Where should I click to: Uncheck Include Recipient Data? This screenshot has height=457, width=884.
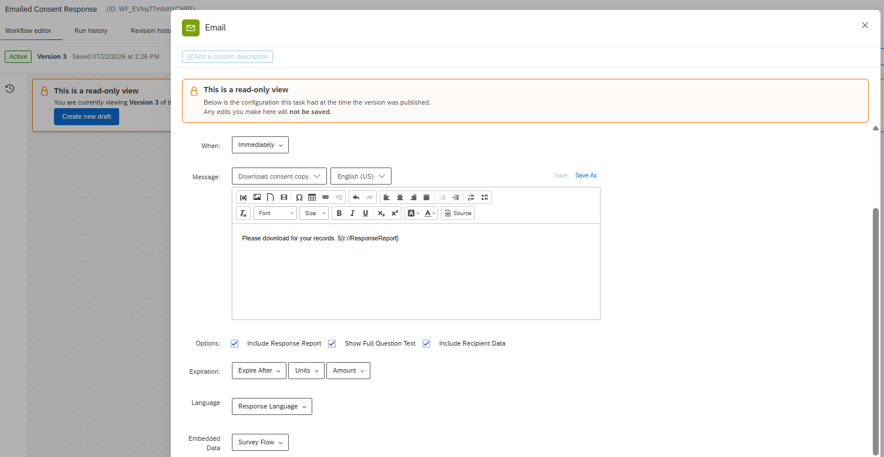(427, 343)
